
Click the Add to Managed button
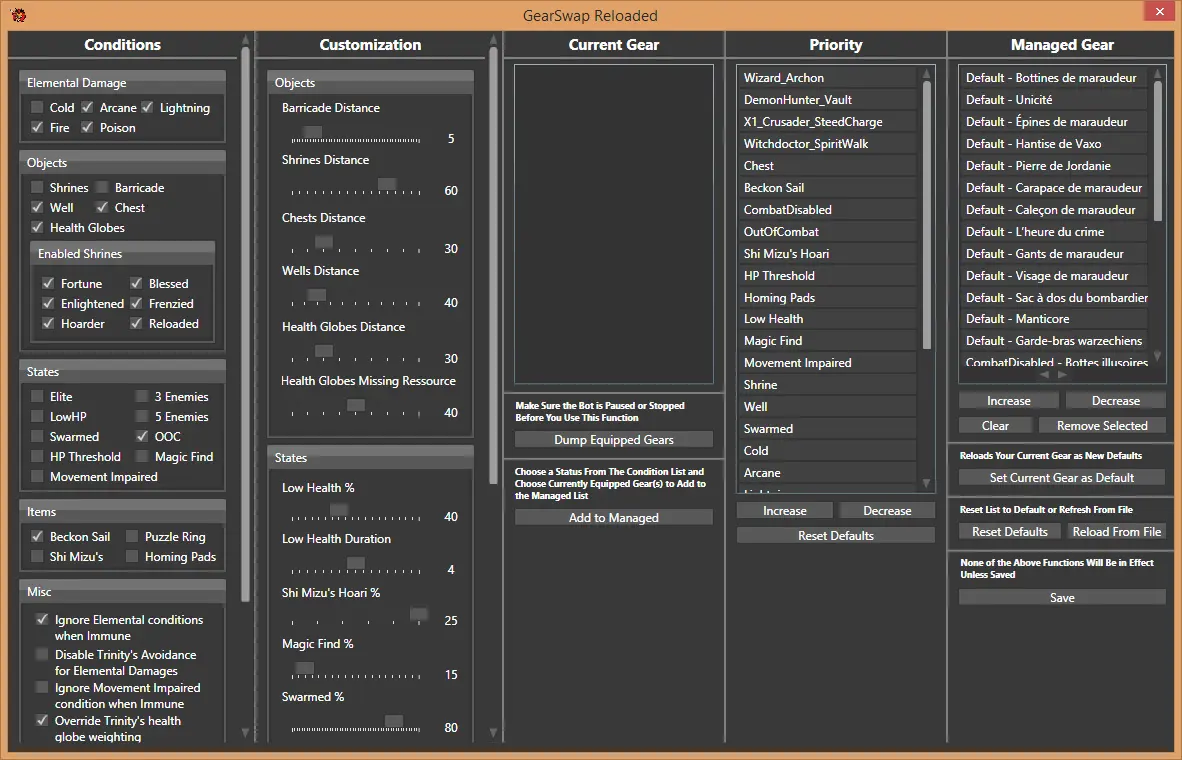[613, 518]
